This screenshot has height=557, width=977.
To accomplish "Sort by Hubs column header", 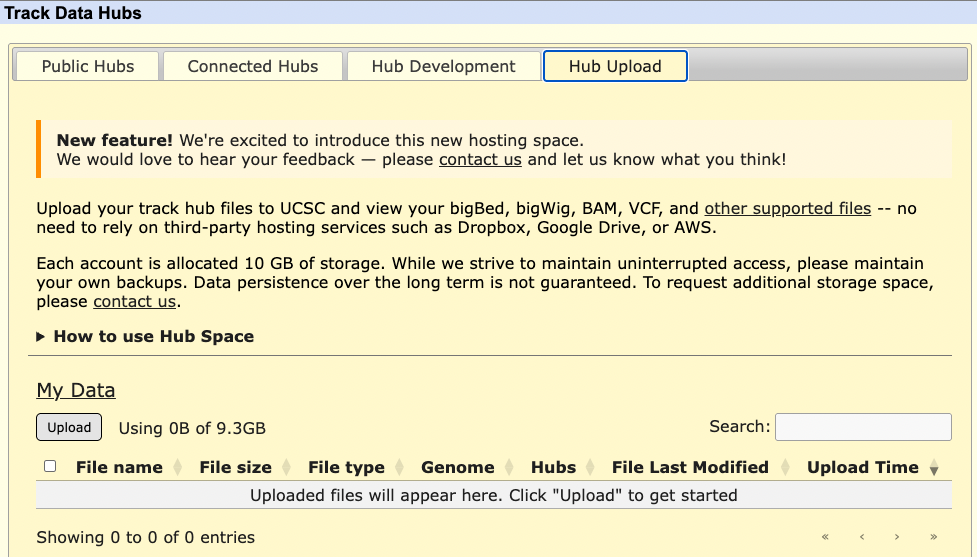I will 553,467.
